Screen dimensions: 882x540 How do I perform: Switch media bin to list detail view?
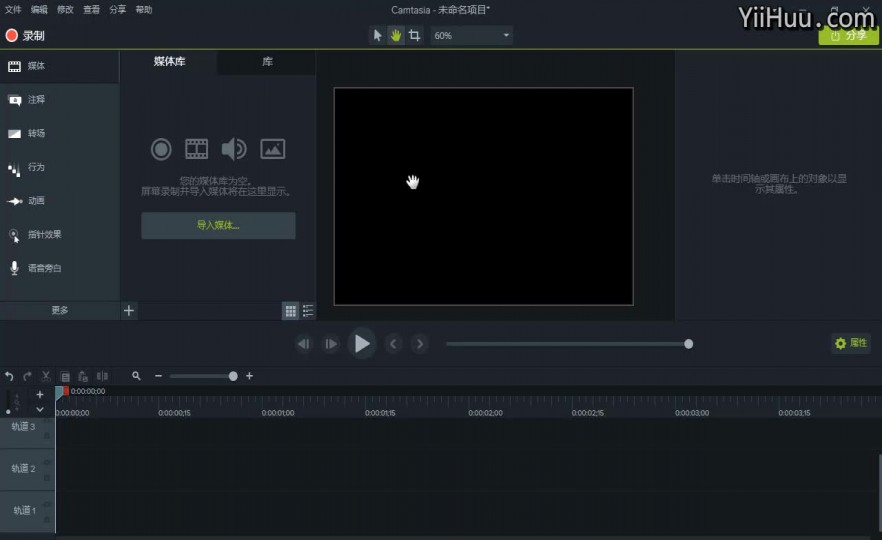coord(308,311)
